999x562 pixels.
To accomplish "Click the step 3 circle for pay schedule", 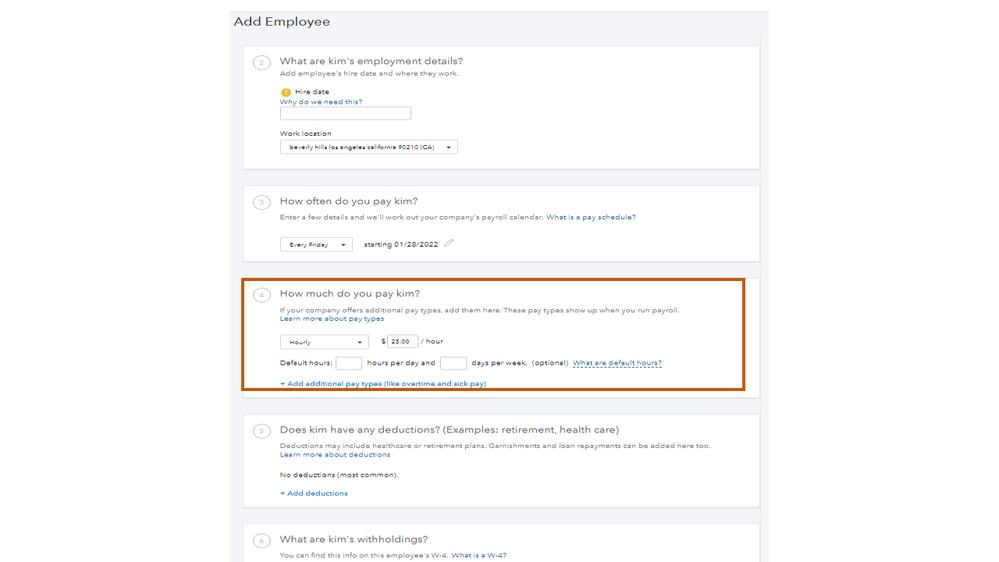I will (x=262, y=202).
